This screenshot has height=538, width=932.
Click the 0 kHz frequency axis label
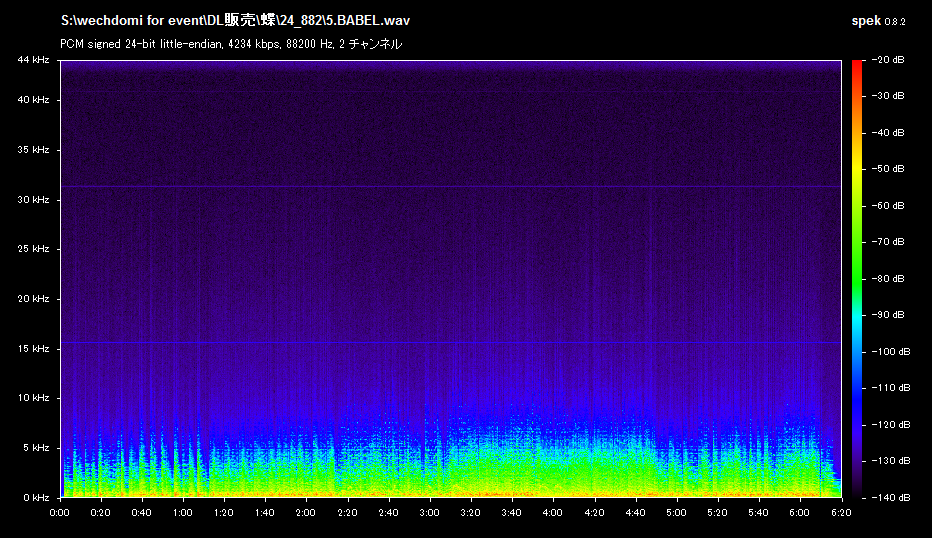36,498
